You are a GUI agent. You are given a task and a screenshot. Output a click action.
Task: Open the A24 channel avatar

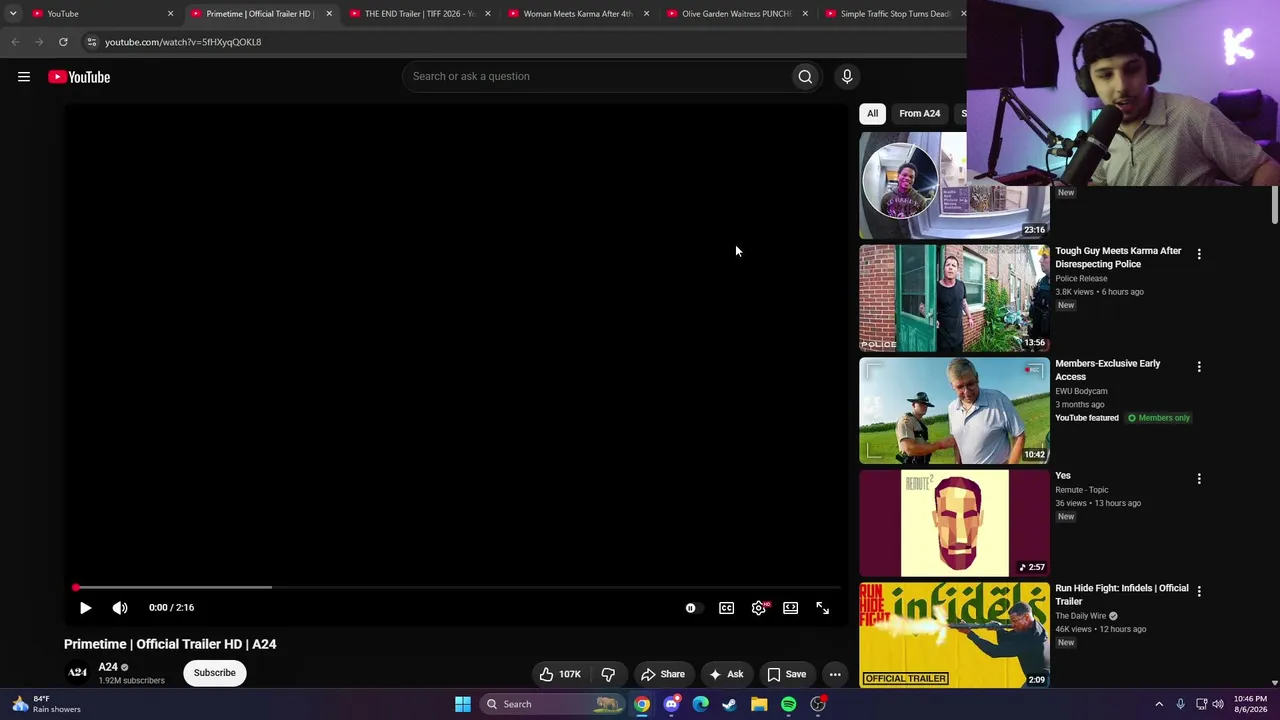coord(77,673)
